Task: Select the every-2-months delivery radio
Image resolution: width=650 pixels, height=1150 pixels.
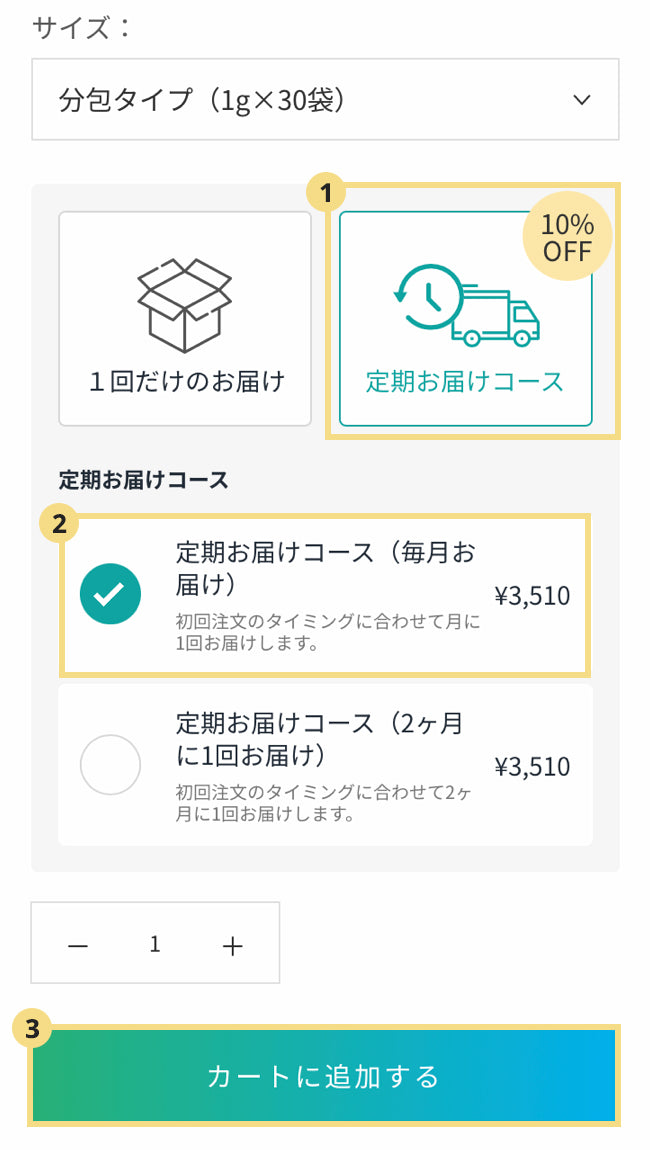Action: pyautogui.click(x=110, y=765)
